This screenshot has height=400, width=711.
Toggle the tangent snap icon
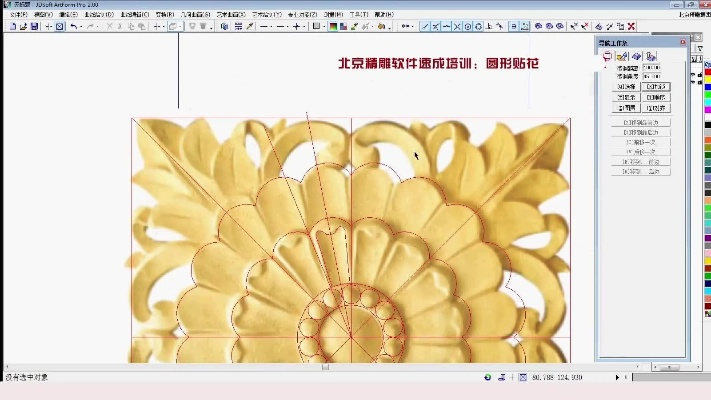pyautogui.click(x=500, y=26)
